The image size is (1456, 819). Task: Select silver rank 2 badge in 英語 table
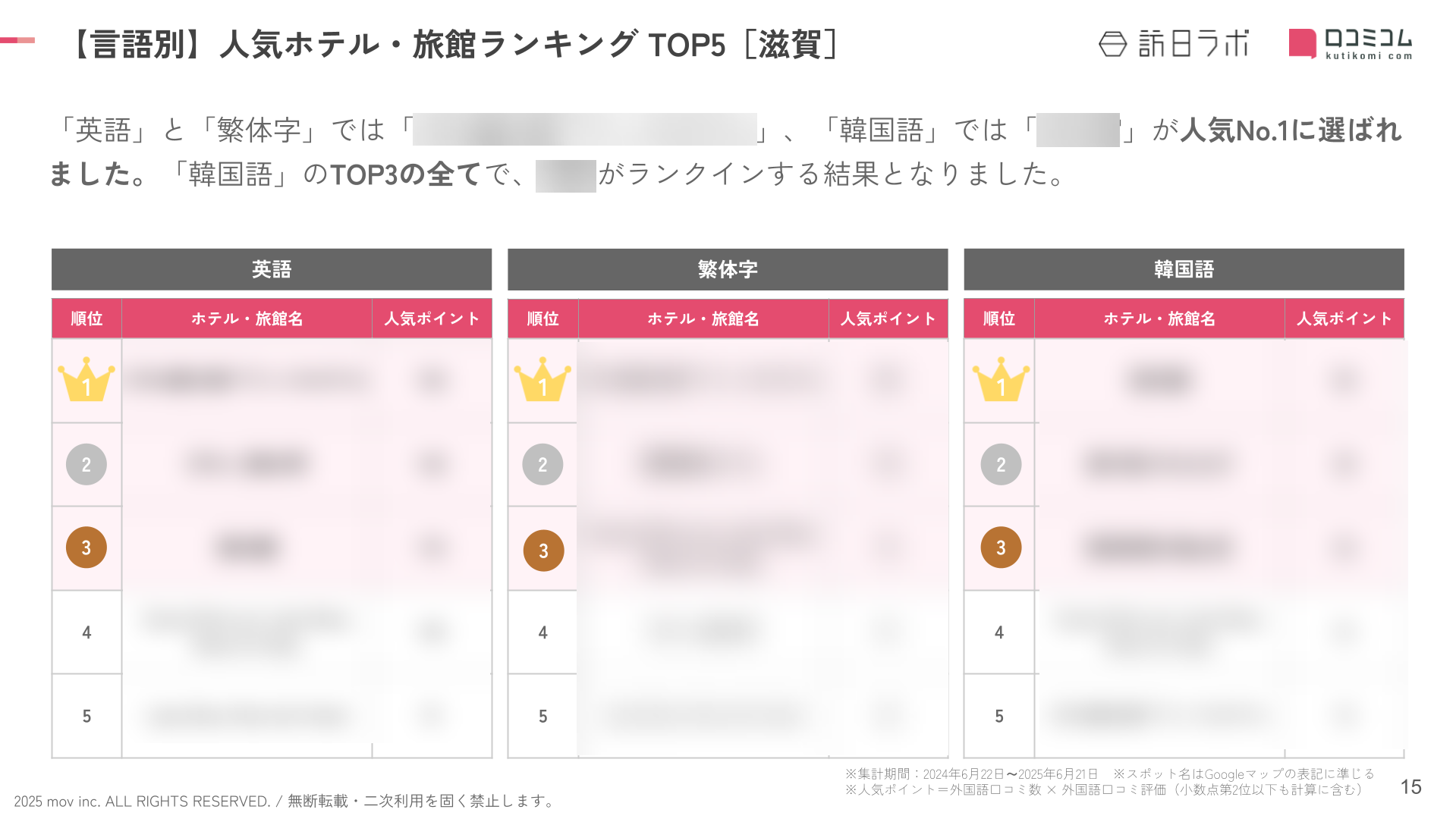point(86,464)
